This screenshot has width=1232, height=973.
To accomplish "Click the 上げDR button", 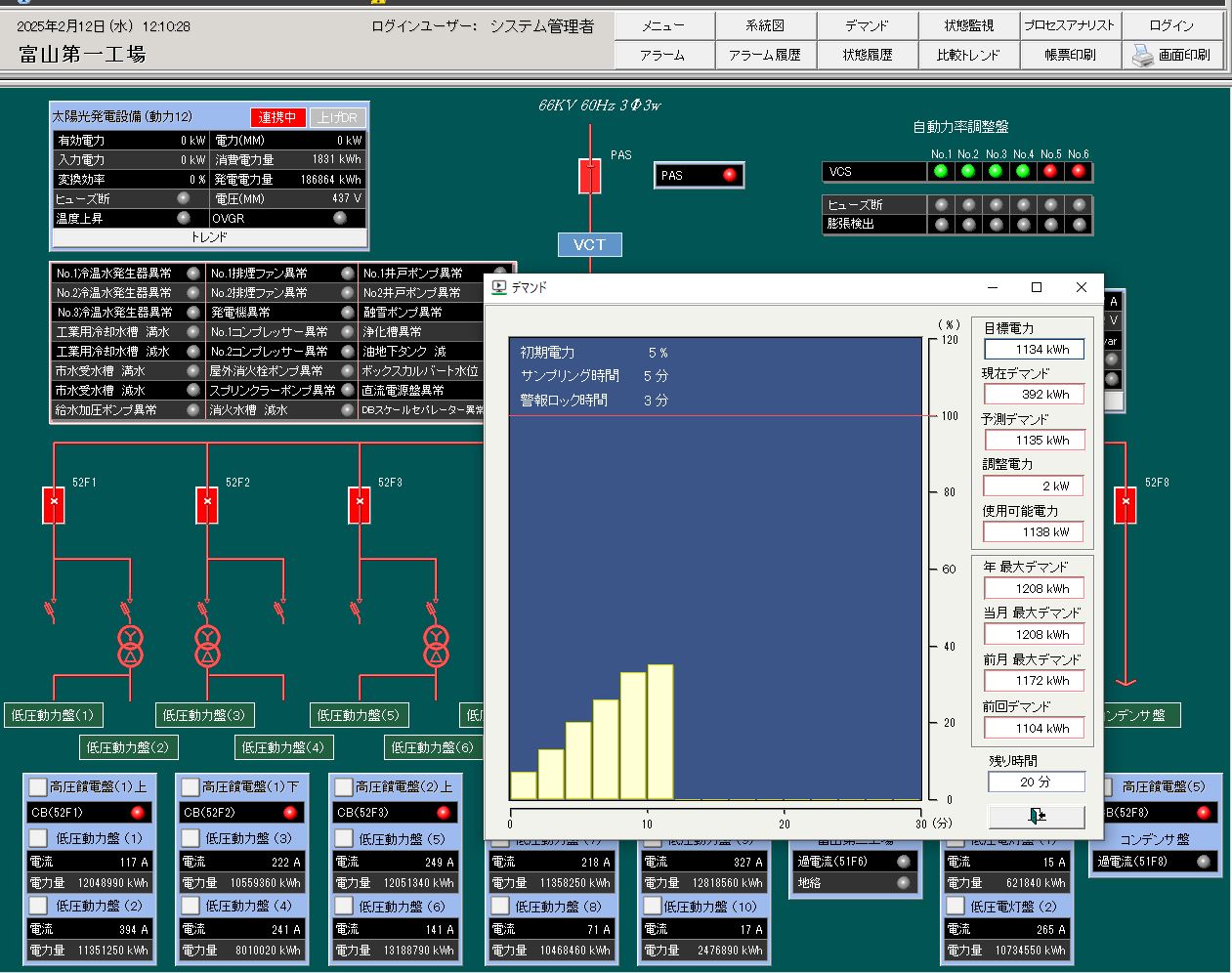I will coord(338,117).
